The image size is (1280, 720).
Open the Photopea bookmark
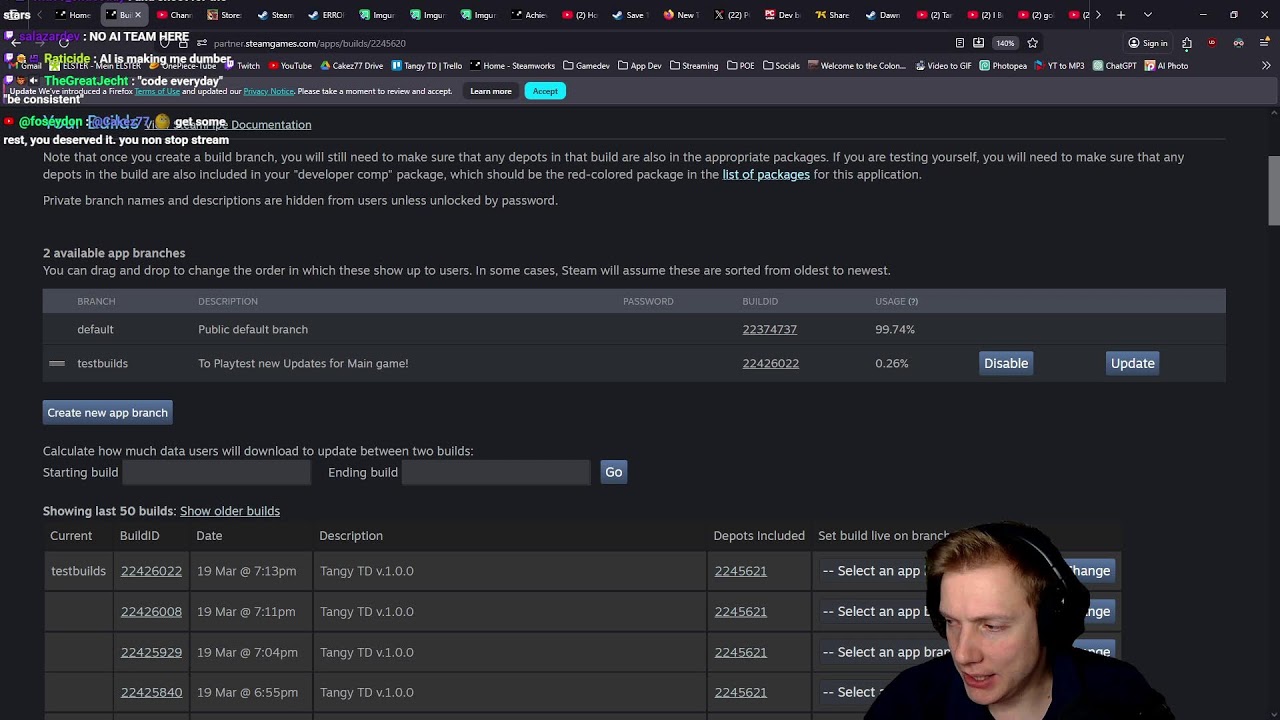[x=1003, y=66]
